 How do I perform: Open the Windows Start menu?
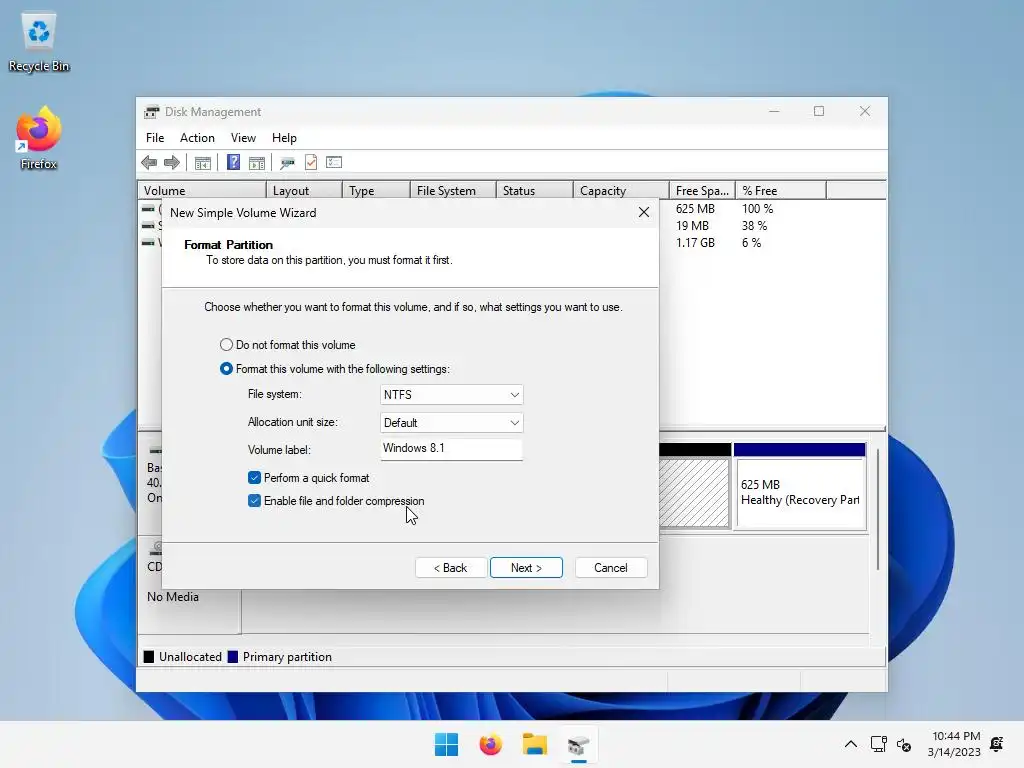447,744
